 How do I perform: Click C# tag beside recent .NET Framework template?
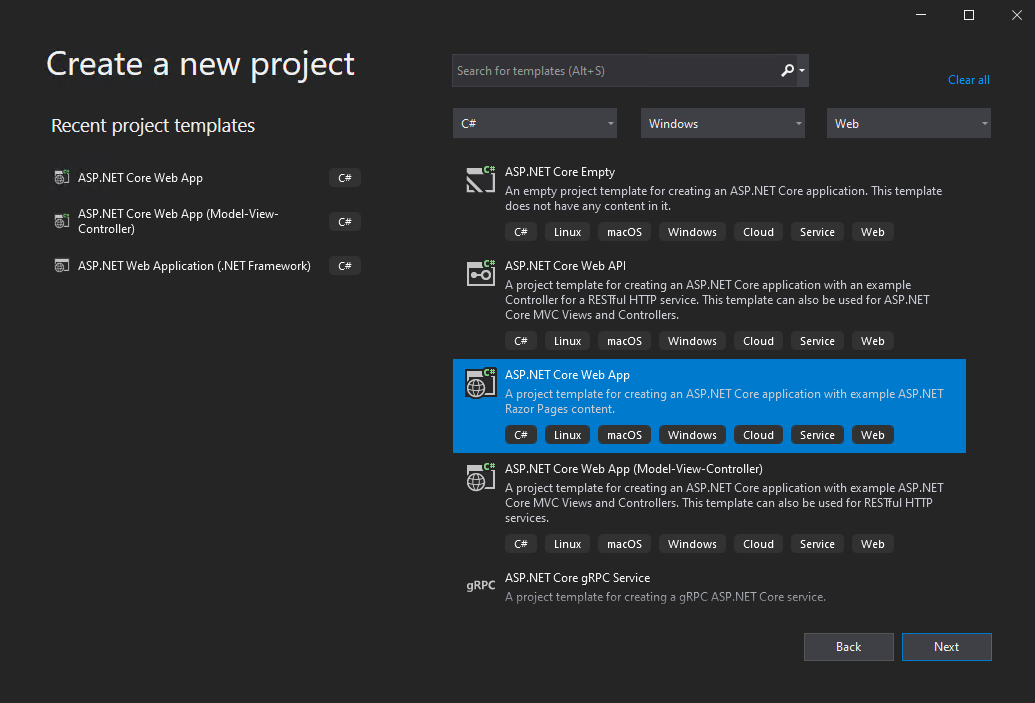(345, 265)
